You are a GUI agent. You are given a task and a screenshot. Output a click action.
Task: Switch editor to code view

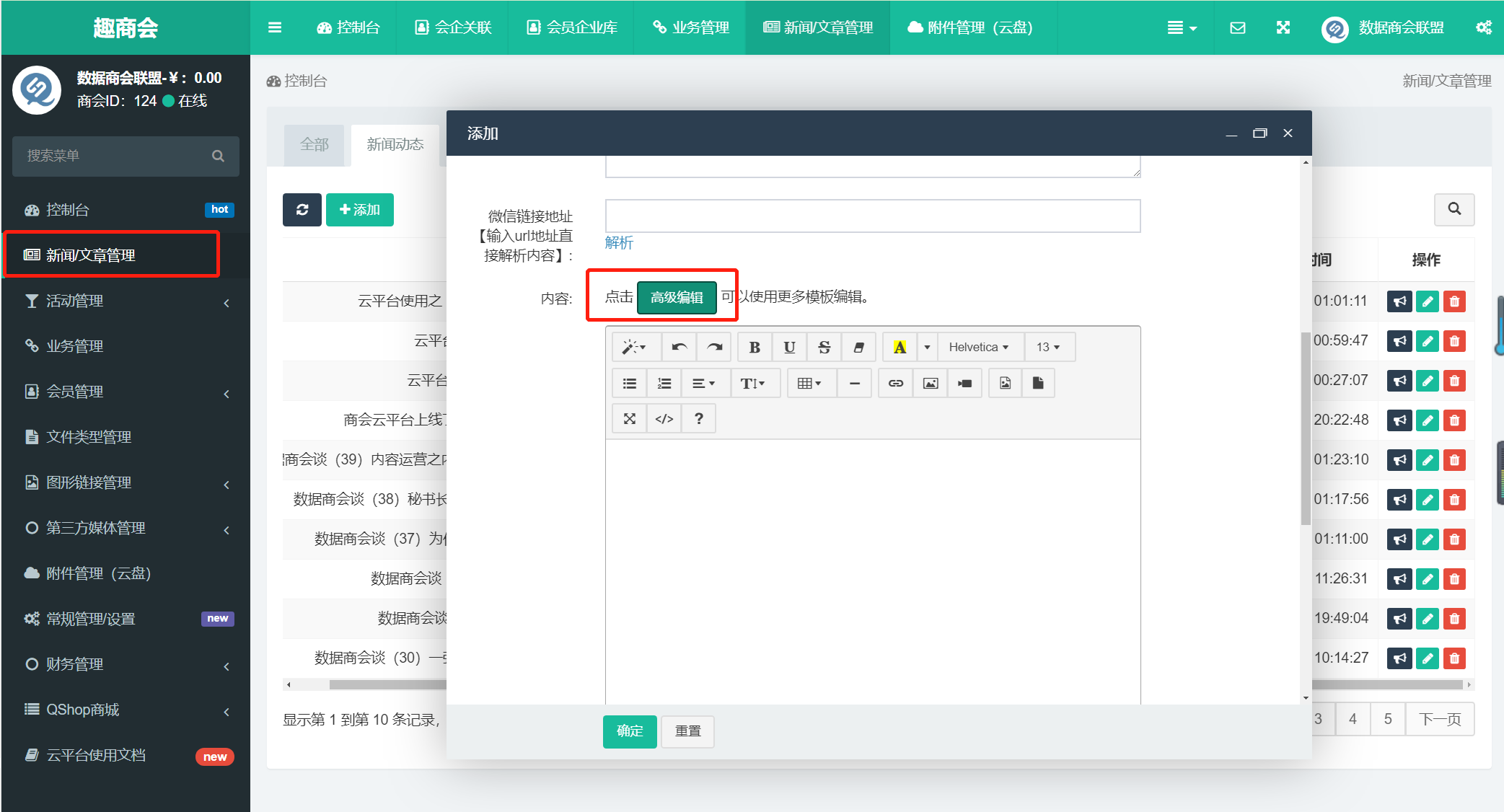click(664, 419)
